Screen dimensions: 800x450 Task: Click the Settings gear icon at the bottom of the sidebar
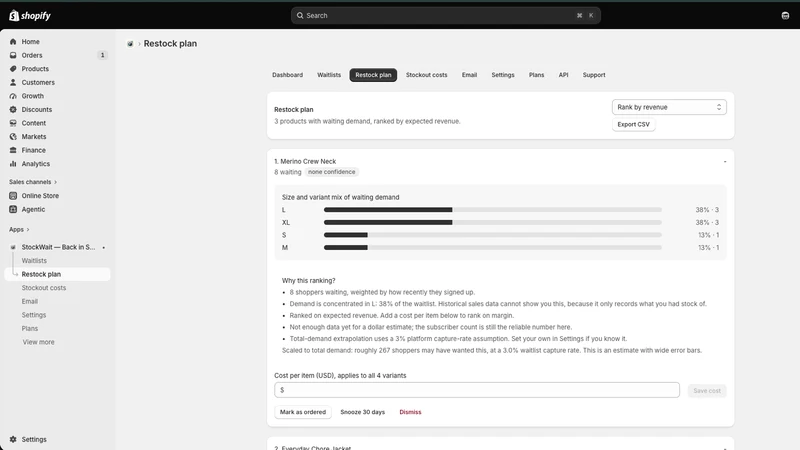(x=13, y=439)
